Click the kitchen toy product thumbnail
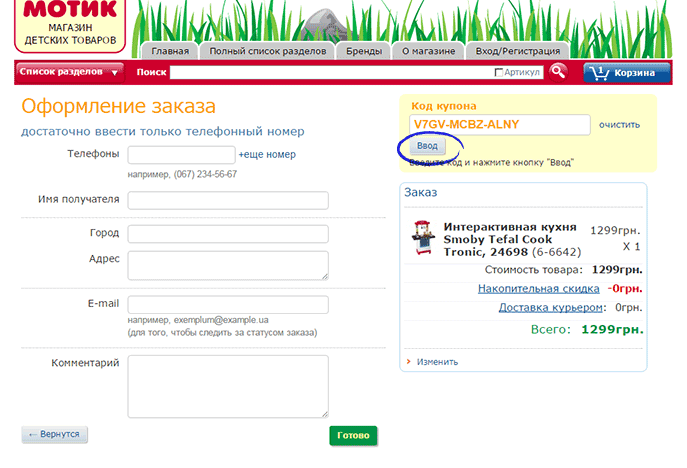Image resolution: width=687 pixels, height=468 pixels. tap(421, 237)
